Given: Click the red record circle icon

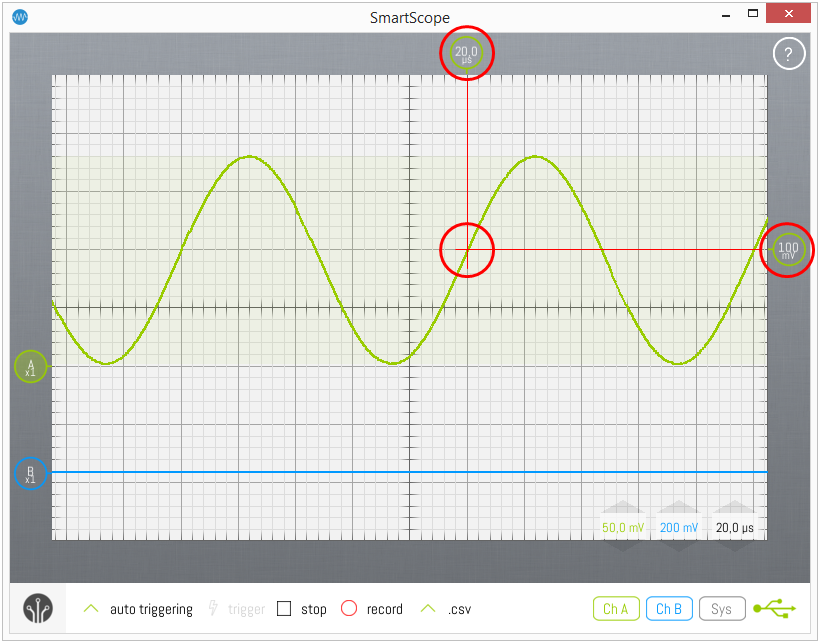Looking at the screenshot, I should pos(348,609).
